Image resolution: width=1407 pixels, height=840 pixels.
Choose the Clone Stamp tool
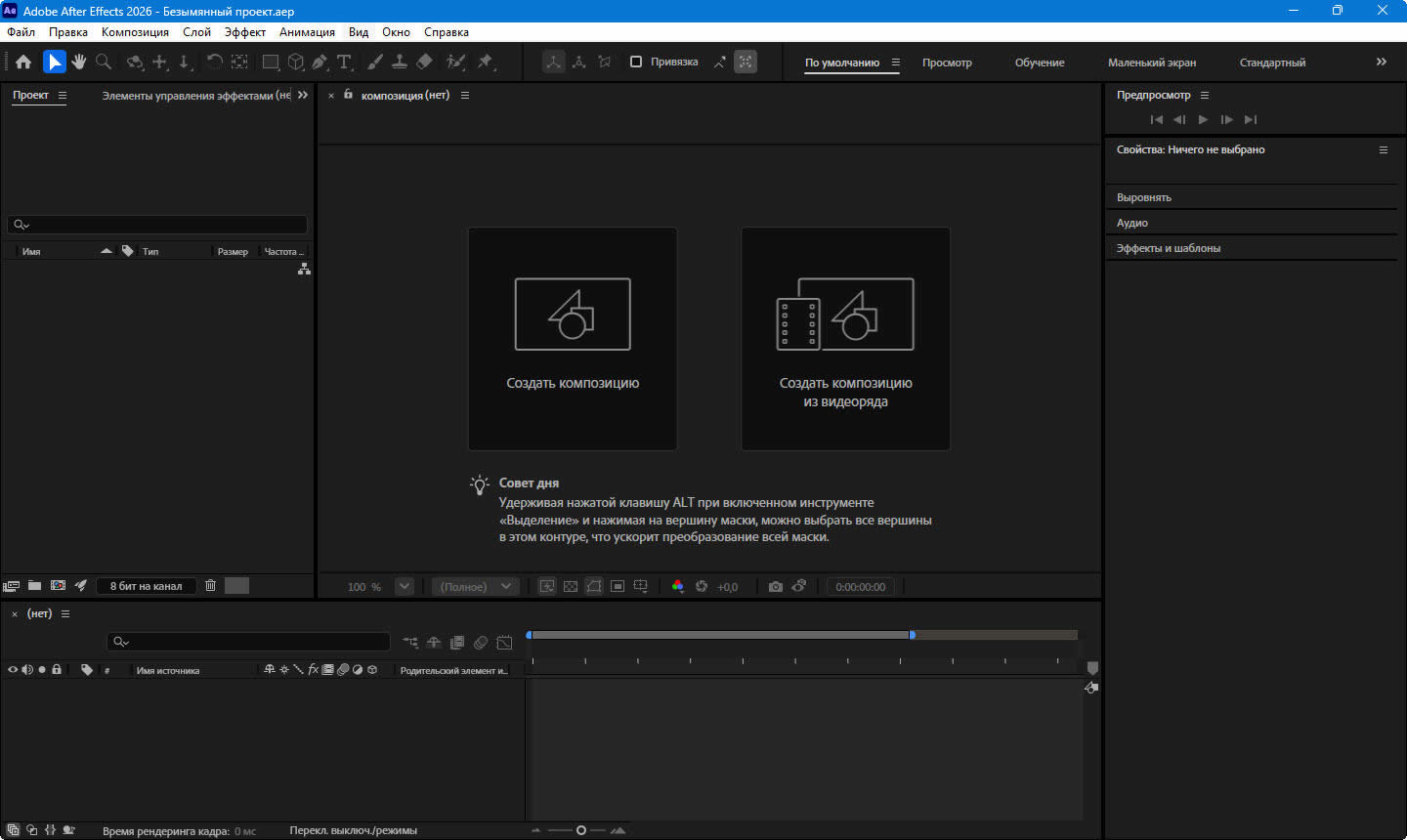[400, 62]
